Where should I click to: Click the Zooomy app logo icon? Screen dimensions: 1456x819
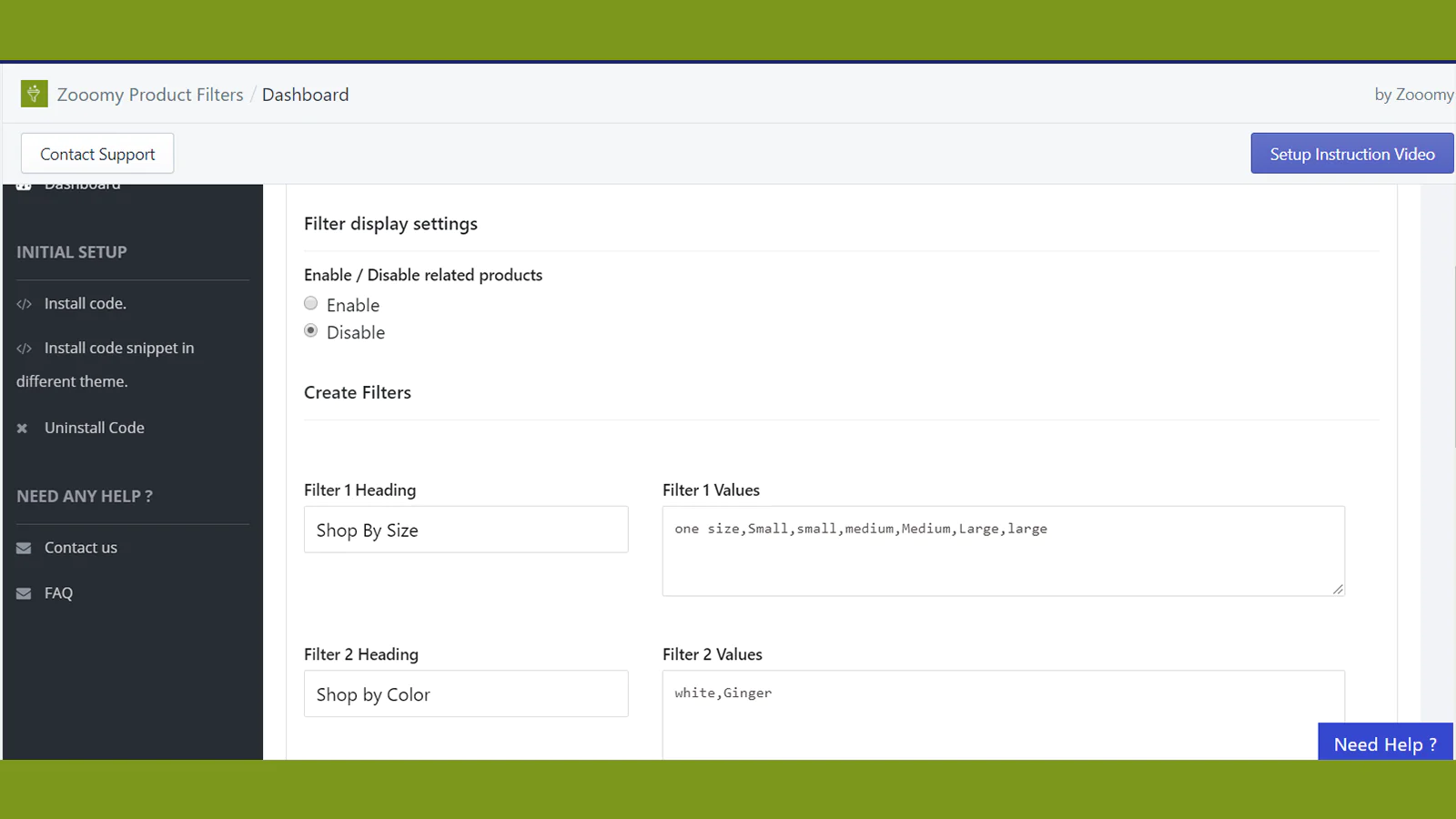pyautogui.click(x=34, y=94)
